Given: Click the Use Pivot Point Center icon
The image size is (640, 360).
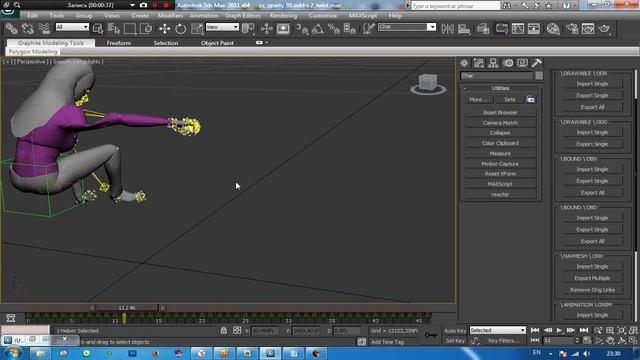Looking at the screenshot, I should [x=247, y=28].
